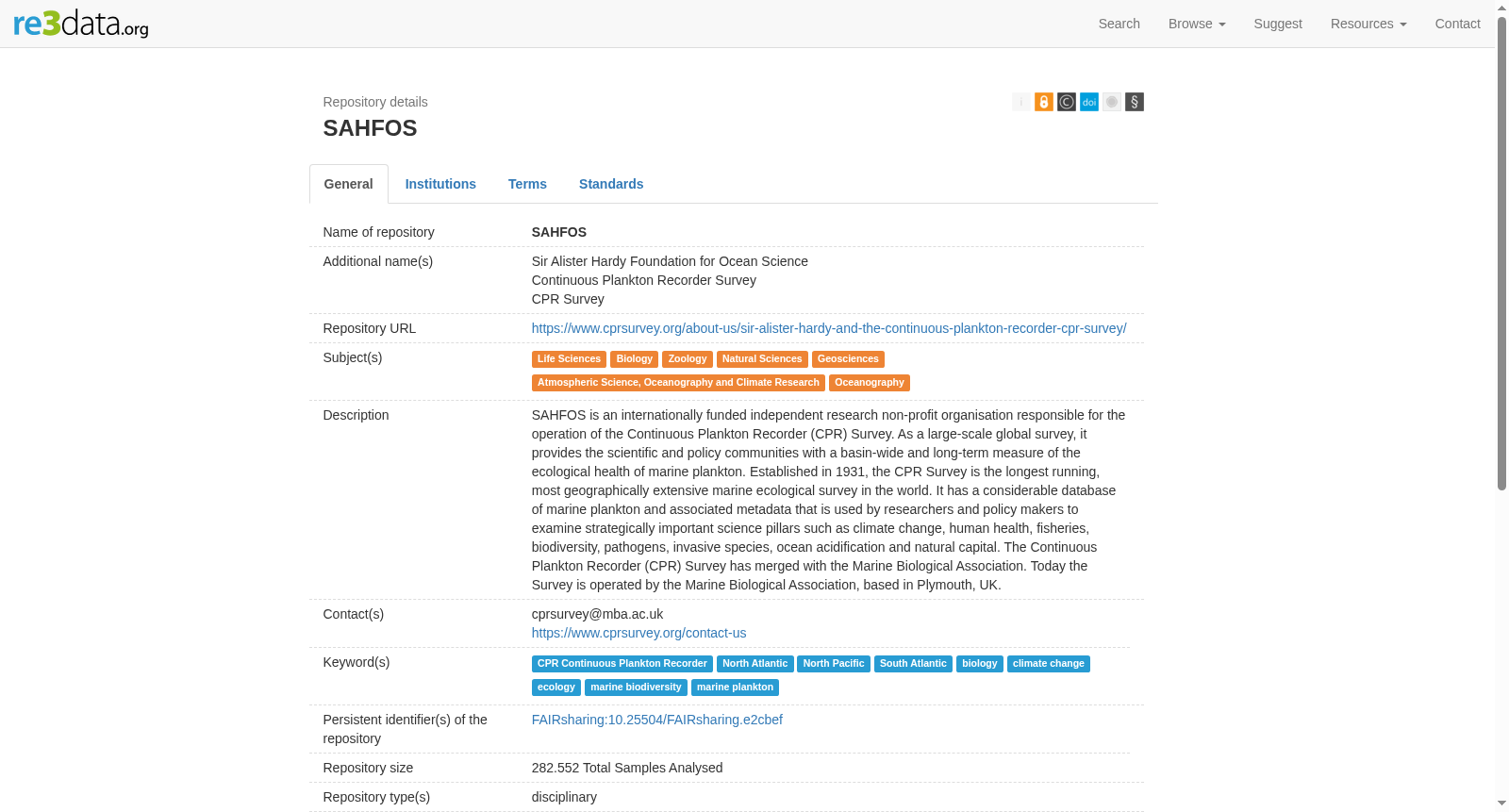
Task: Click the orange padlock access badge
Action: (x=1044, y=102)
